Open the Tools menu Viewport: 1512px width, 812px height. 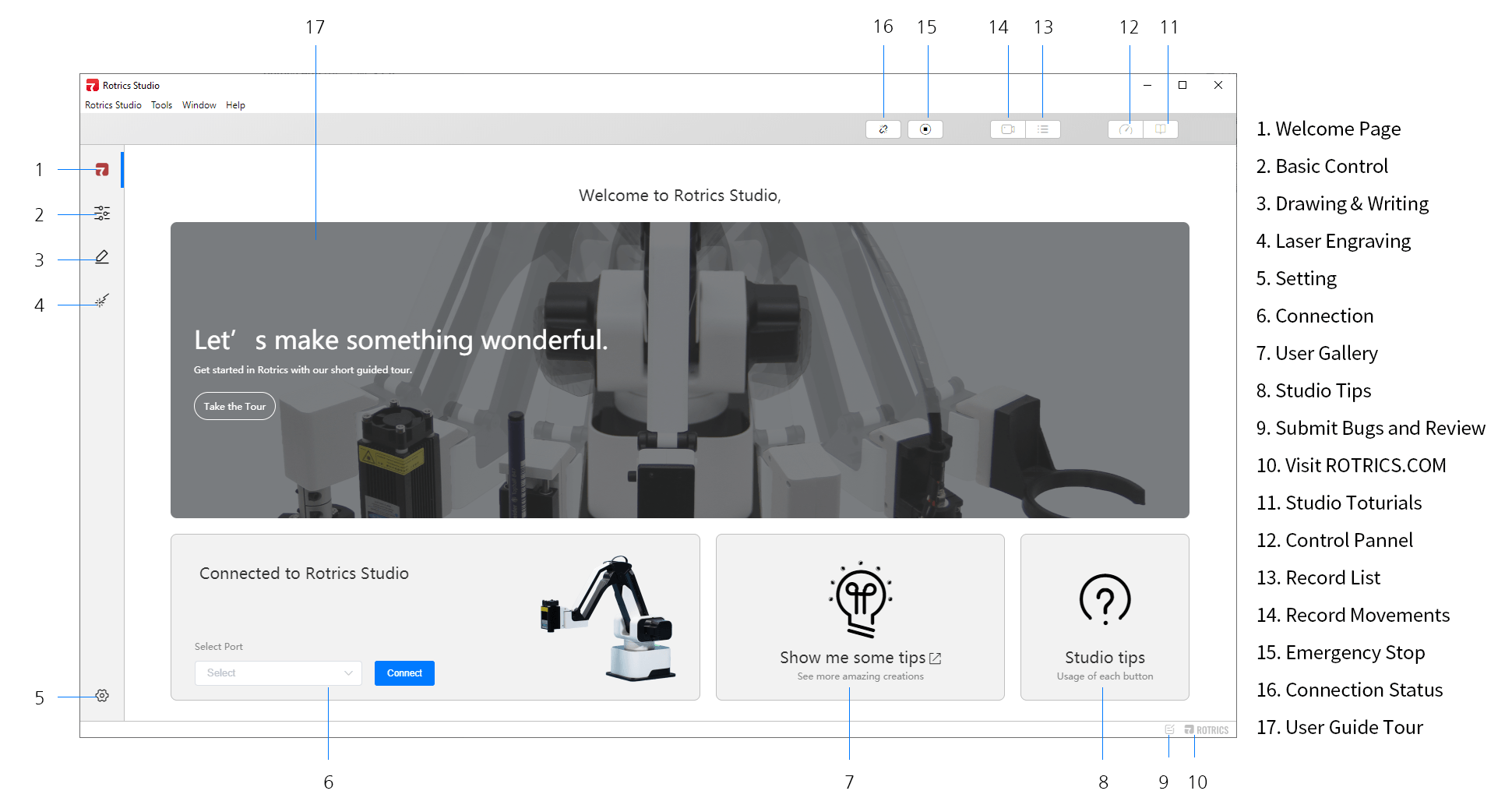pos(162,105)
